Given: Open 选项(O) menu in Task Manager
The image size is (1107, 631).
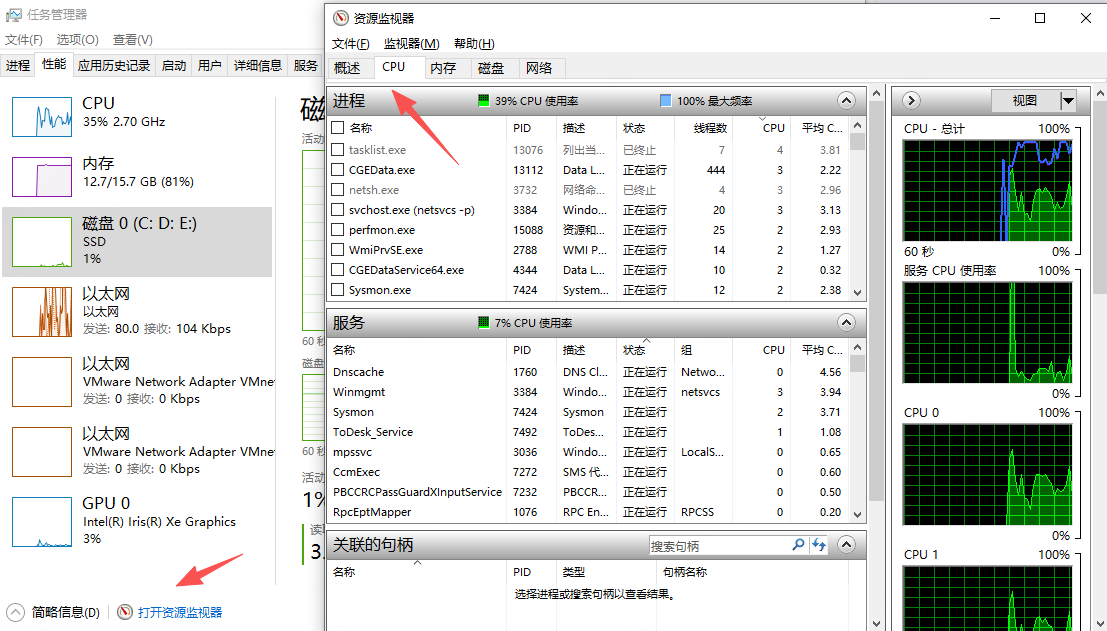Looking at the screenshot, I should tap(78, 40).
